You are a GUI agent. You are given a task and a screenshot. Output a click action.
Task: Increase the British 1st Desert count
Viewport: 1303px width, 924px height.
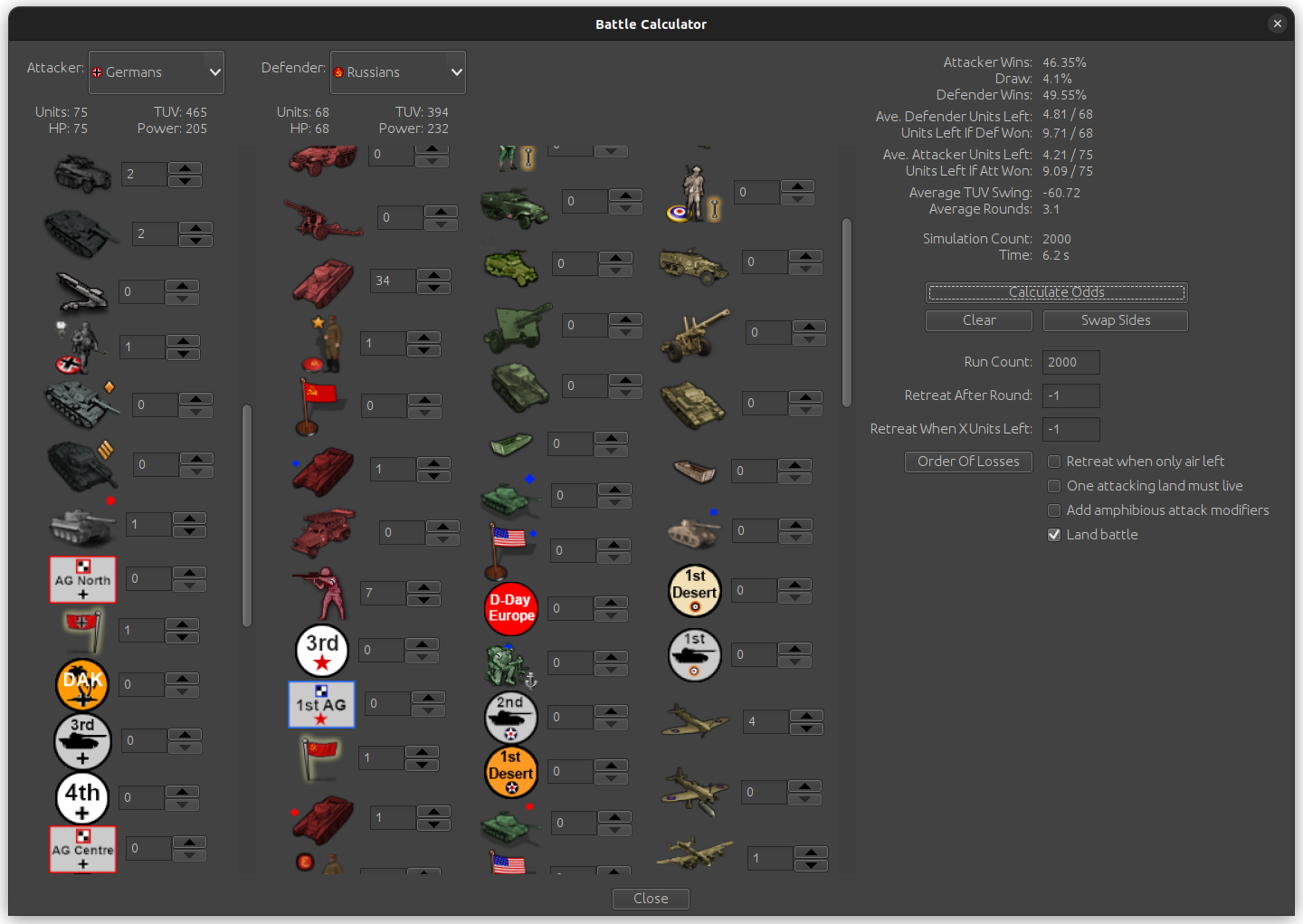pyautogui.click(x=794, y=584)
